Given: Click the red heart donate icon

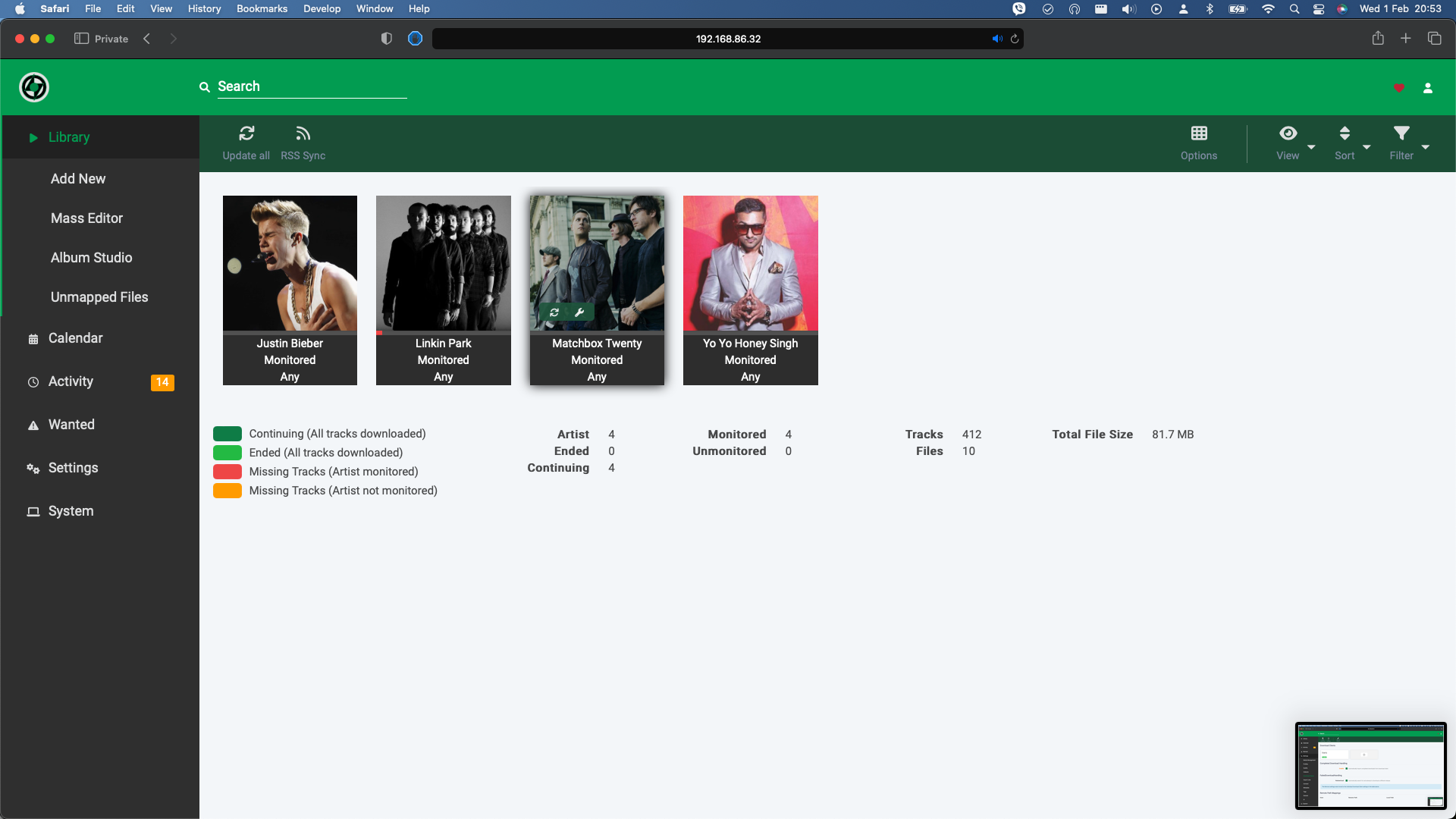Looking at the screenshot, I should [1399, 88].
